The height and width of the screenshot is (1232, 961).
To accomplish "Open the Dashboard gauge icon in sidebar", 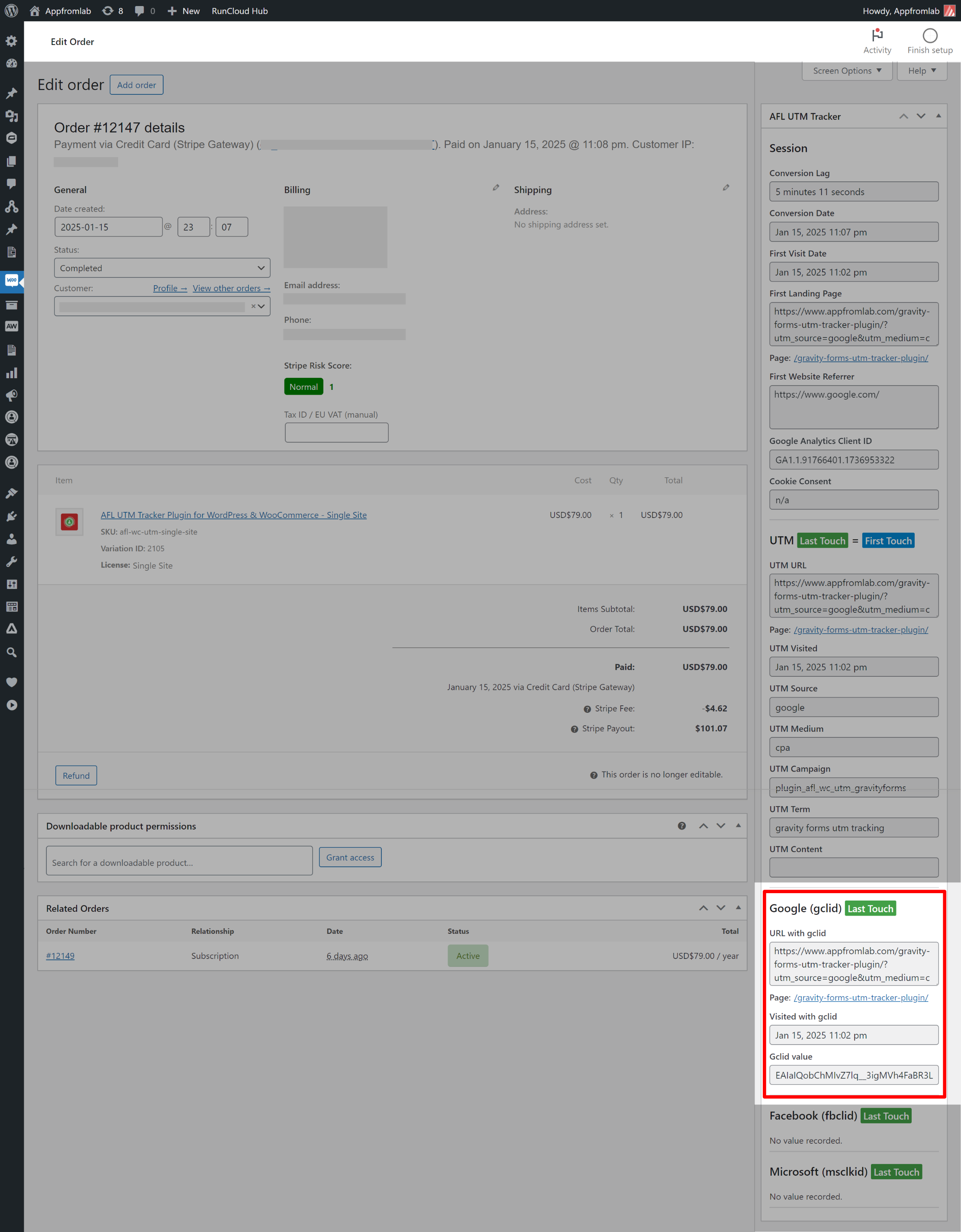I will 11,64.
